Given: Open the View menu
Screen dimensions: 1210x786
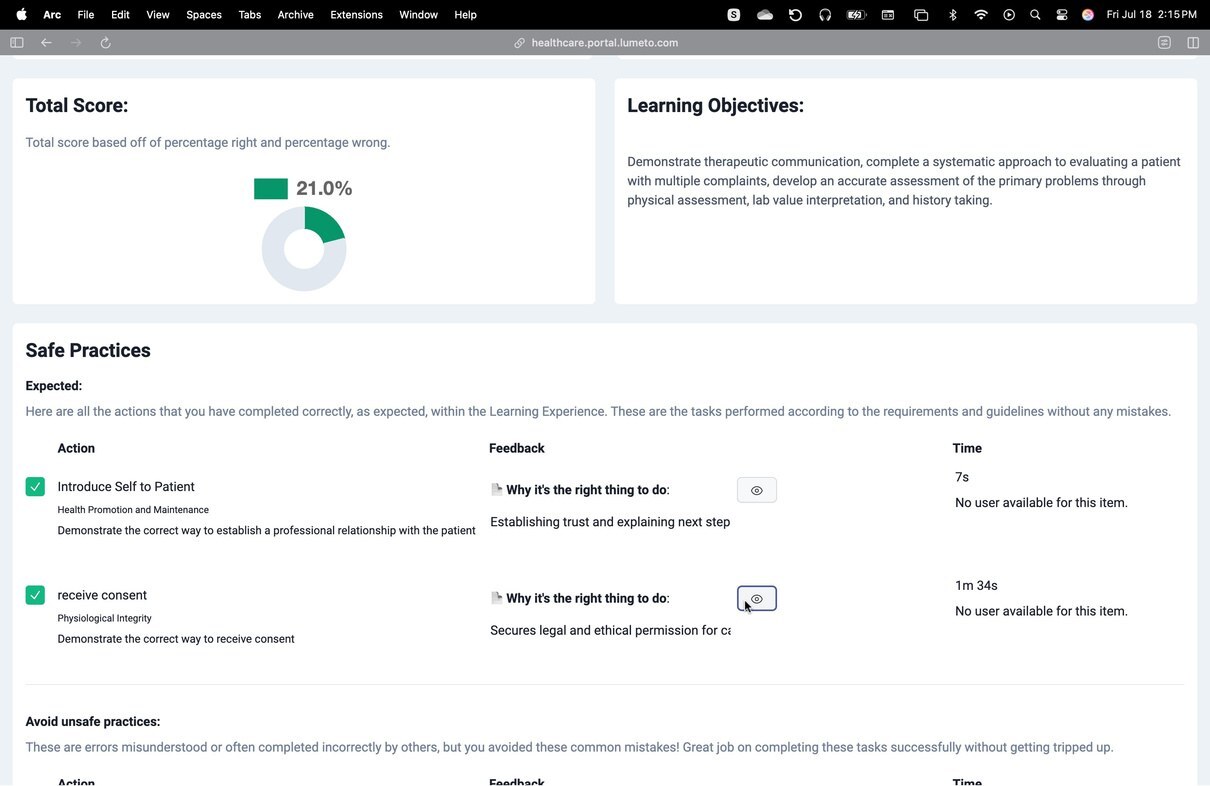Looking at the screenshot, I should 158,15.
